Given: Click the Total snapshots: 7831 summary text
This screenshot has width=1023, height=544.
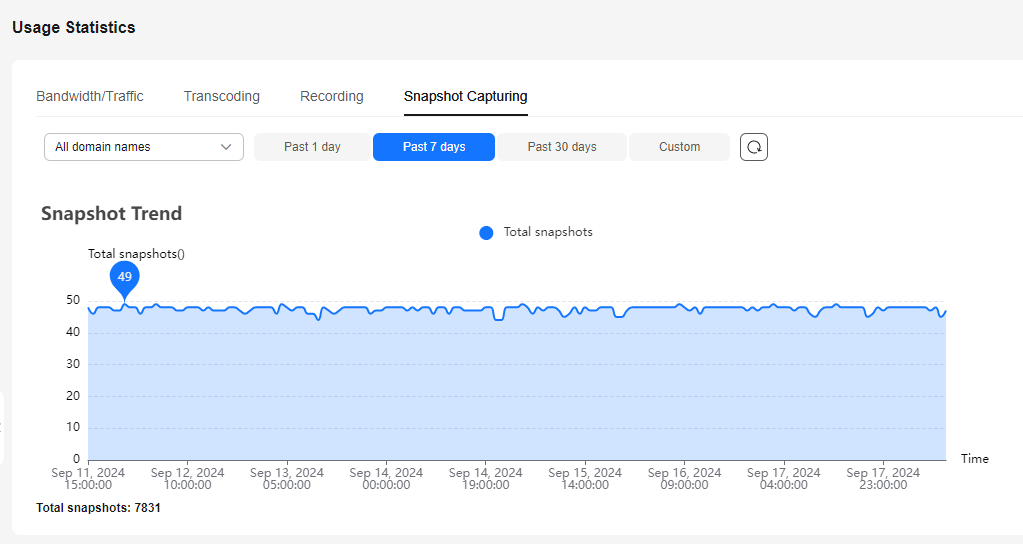Looking at the screenshot, I should pos(99,507).
